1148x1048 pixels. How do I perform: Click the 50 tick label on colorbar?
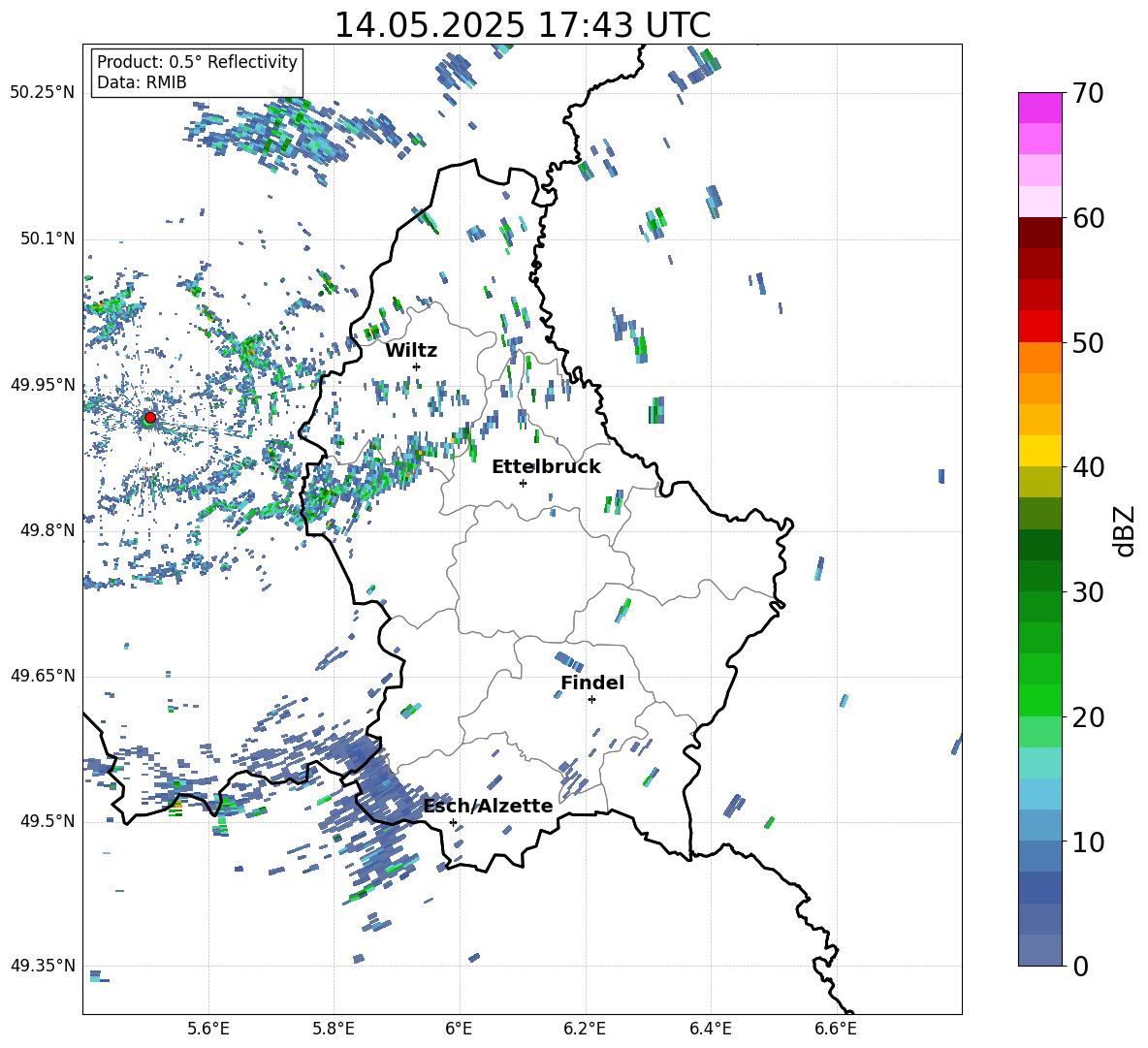1087,343
